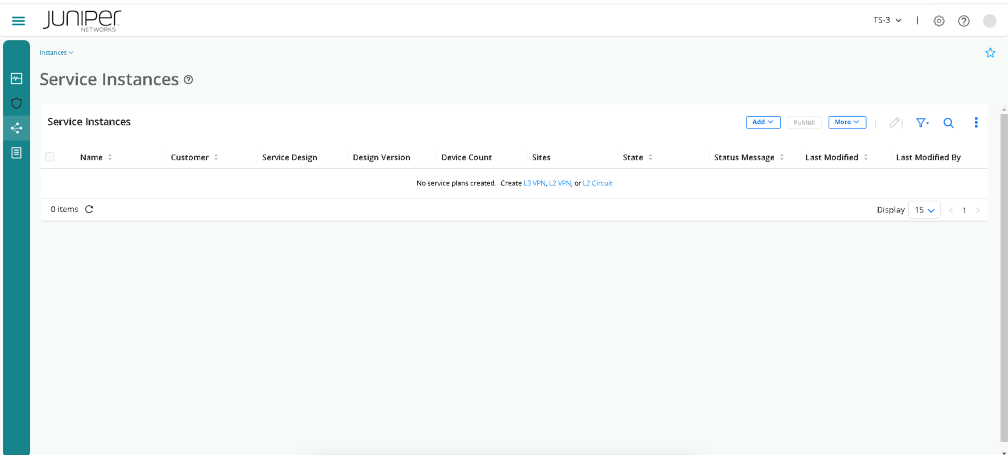Image resolution: width=1008 pixels, height=456 pixels.
Task: Click the Design Version column header
Action: [x=381, y=158]
